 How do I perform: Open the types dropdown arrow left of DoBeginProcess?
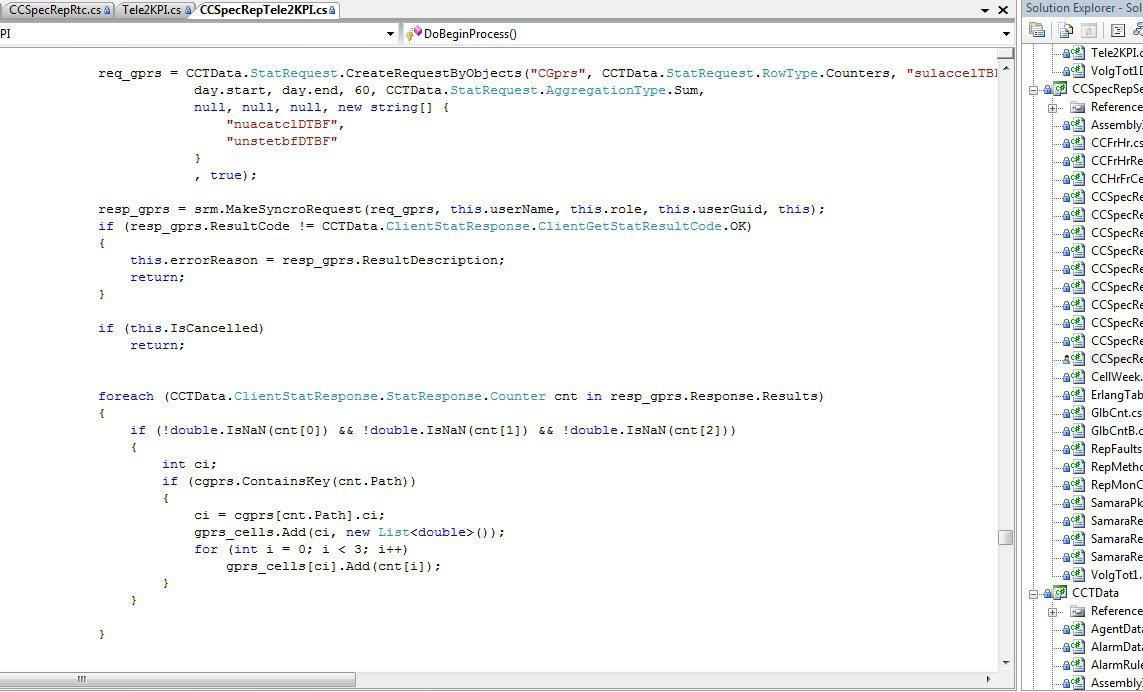pos(391,34)
